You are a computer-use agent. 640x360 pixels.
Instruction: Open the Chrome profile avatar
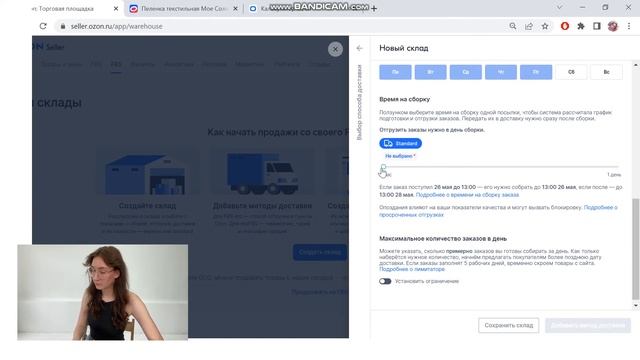613,26
